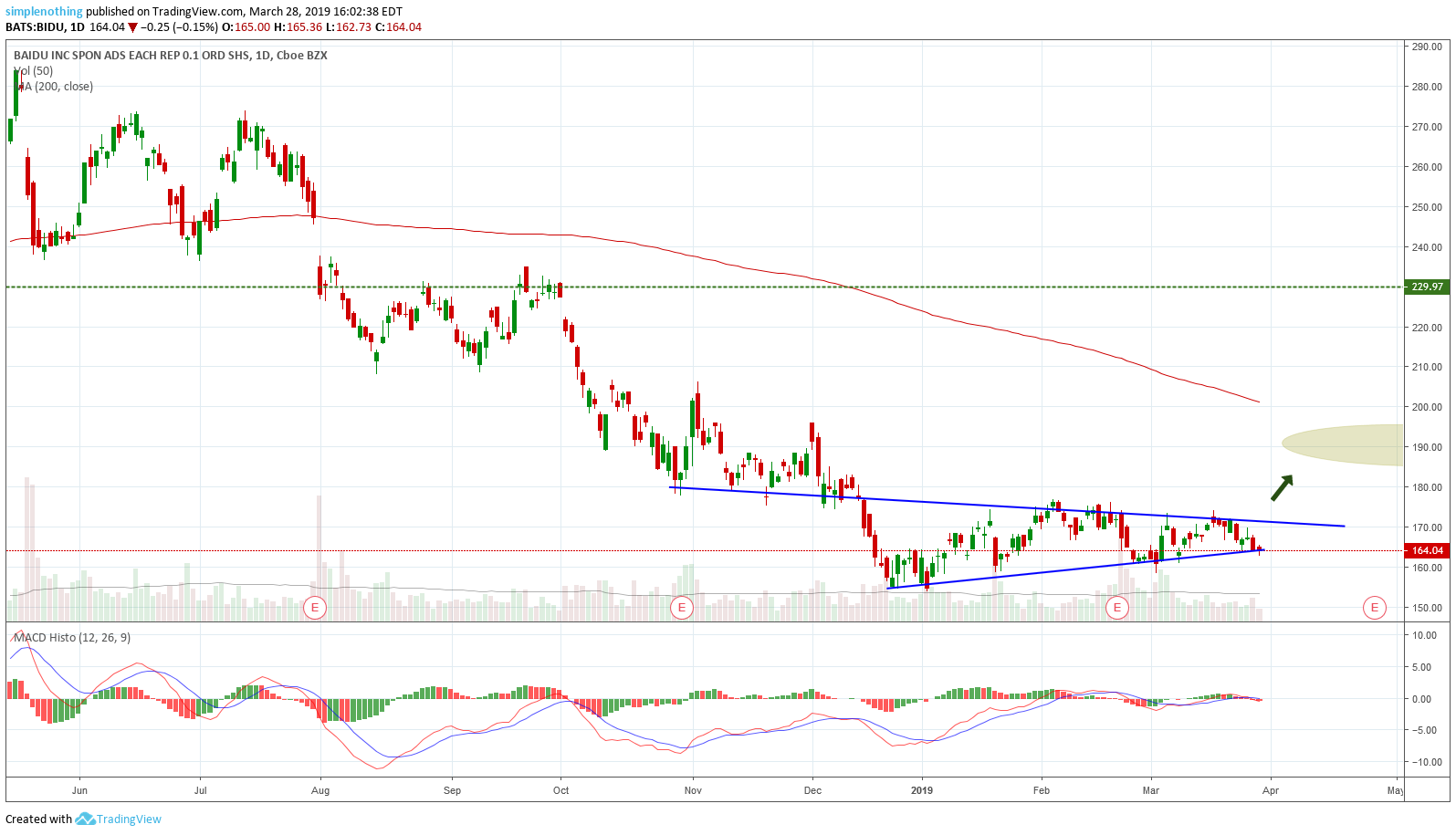Click the Sep label on time axis
The height and width of the screenshot is (835, 1456).
pyautogui.click(x=452, y=790)
